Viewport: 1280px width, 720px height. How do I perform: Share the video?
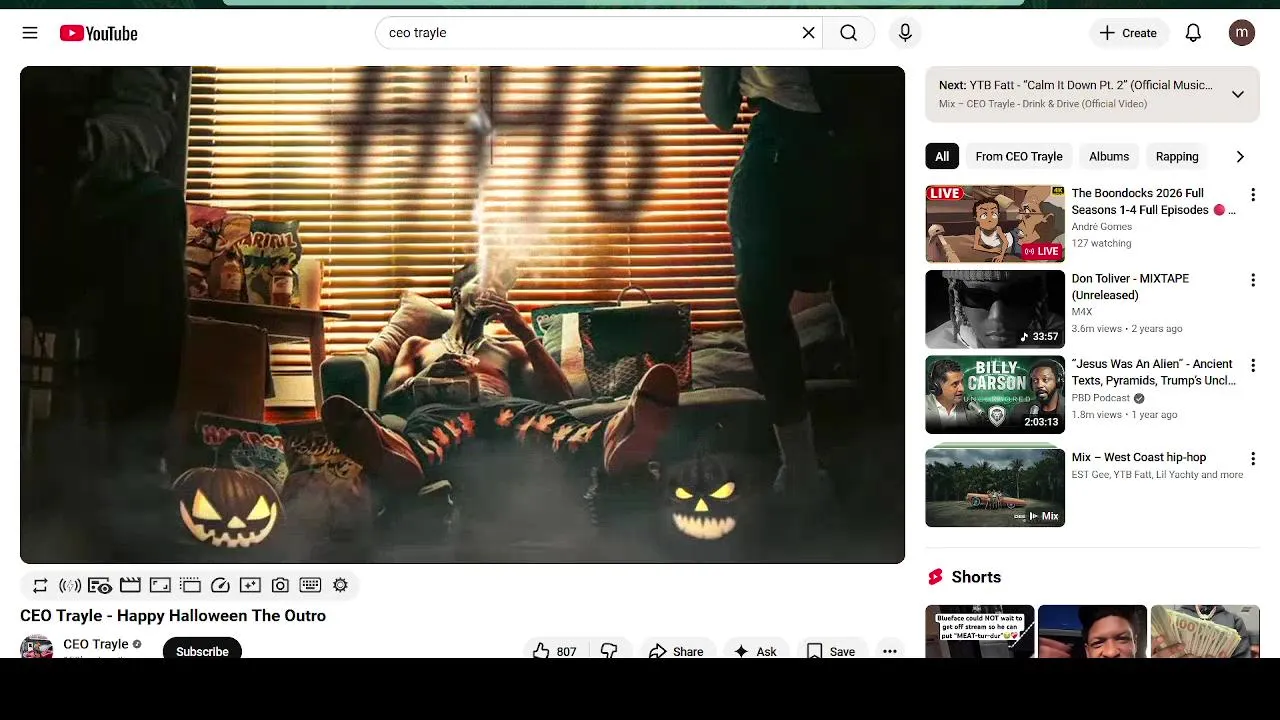click(x=676, y=650)
